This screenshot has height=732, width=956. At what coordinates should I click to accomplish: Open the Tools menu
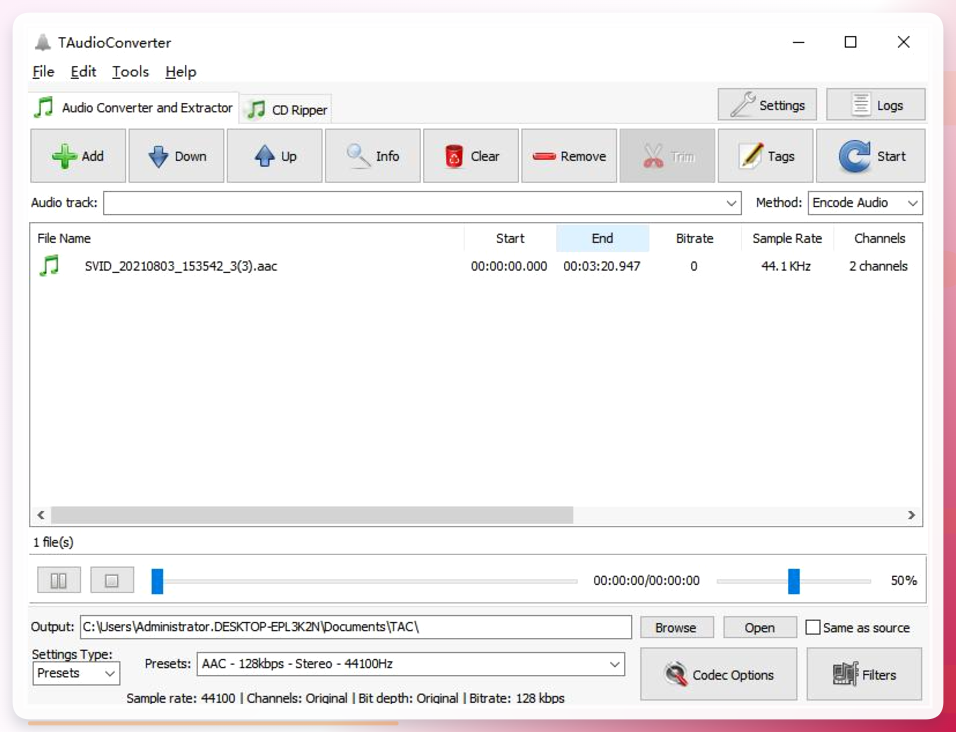click(130, 72)
